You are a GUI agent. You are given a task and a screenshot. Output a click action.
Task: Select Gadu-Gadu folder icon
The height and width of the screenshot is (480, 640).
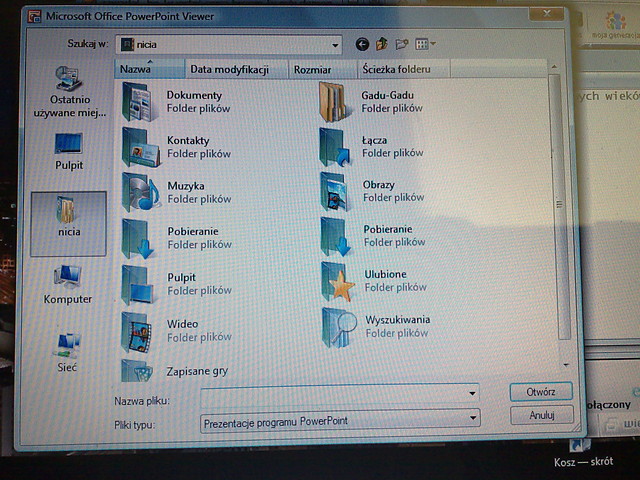335,102
